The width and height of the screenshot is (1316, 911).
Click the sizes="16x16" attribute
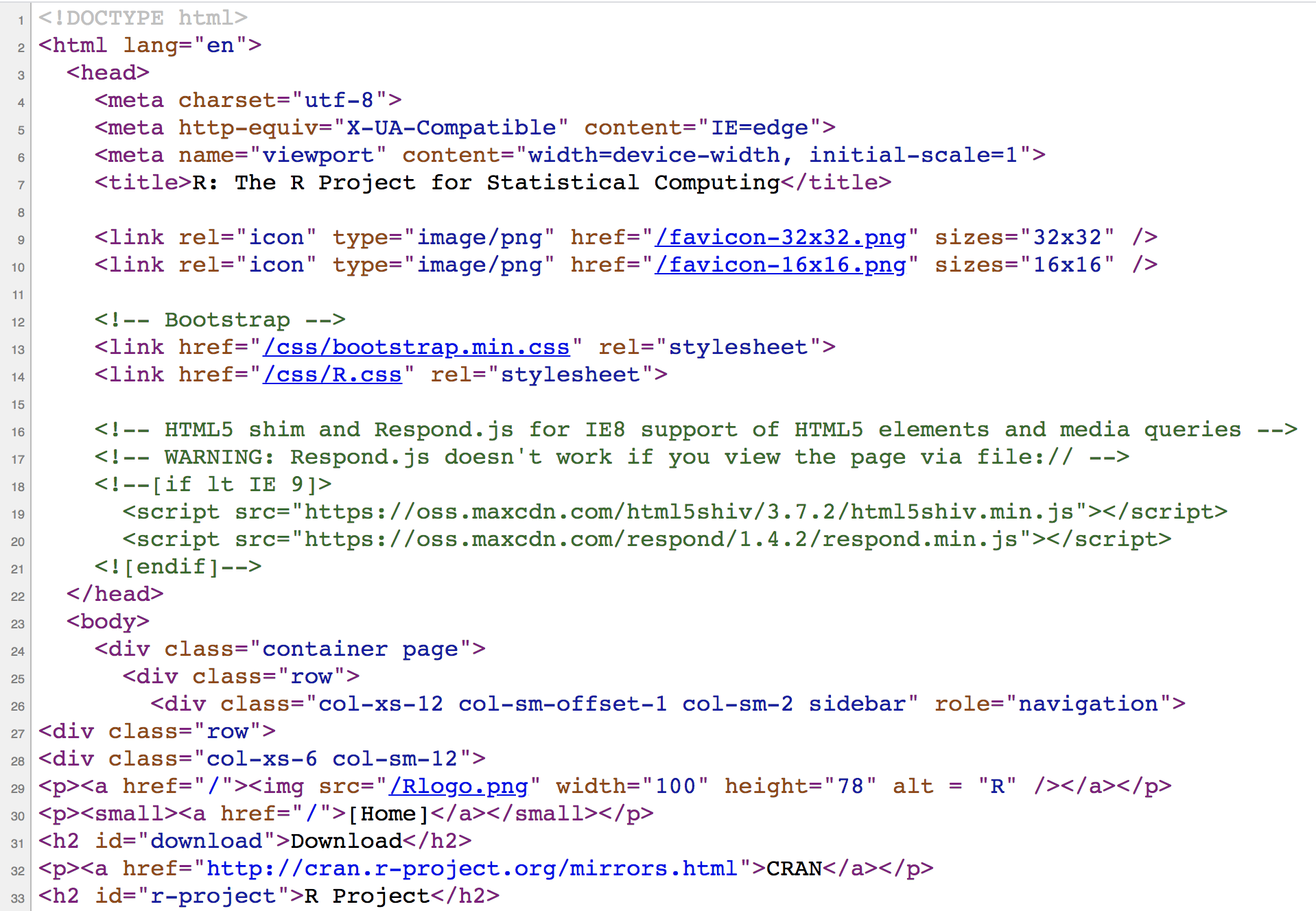pyautogui.click(x=1024, y=265)
